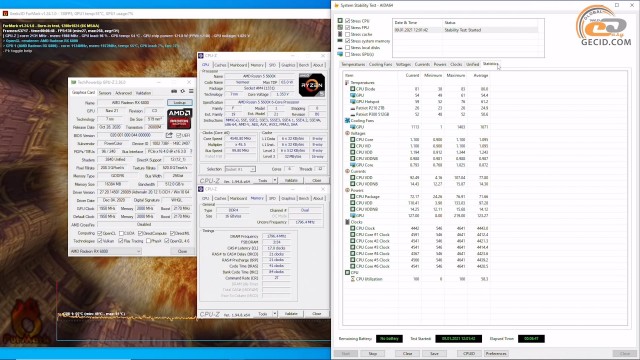
Task: Open Sensors tab in GPU-Z
Action: tap(105, 93)
